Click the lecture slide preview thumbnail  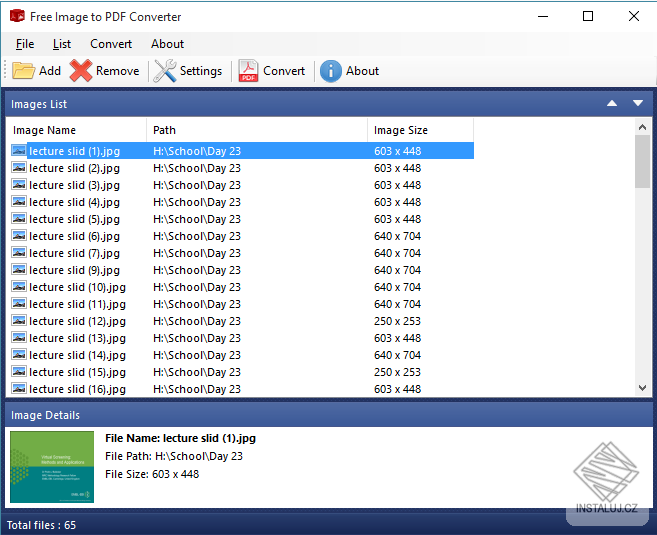(x=52, y=467)
